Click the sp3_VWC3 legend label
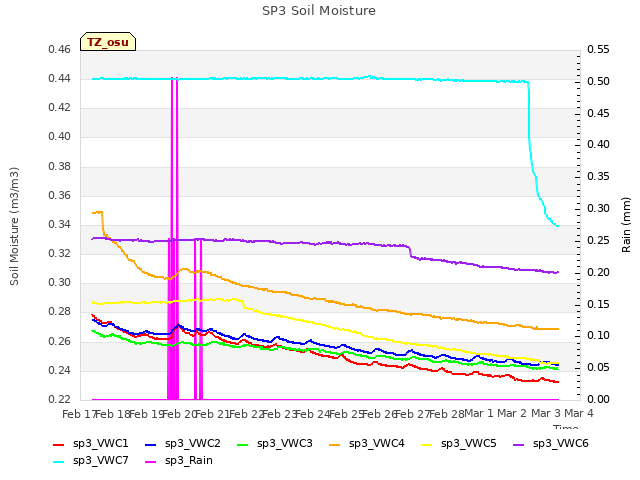This screenshot has height=480, width=640. click(x=284, y=443)
